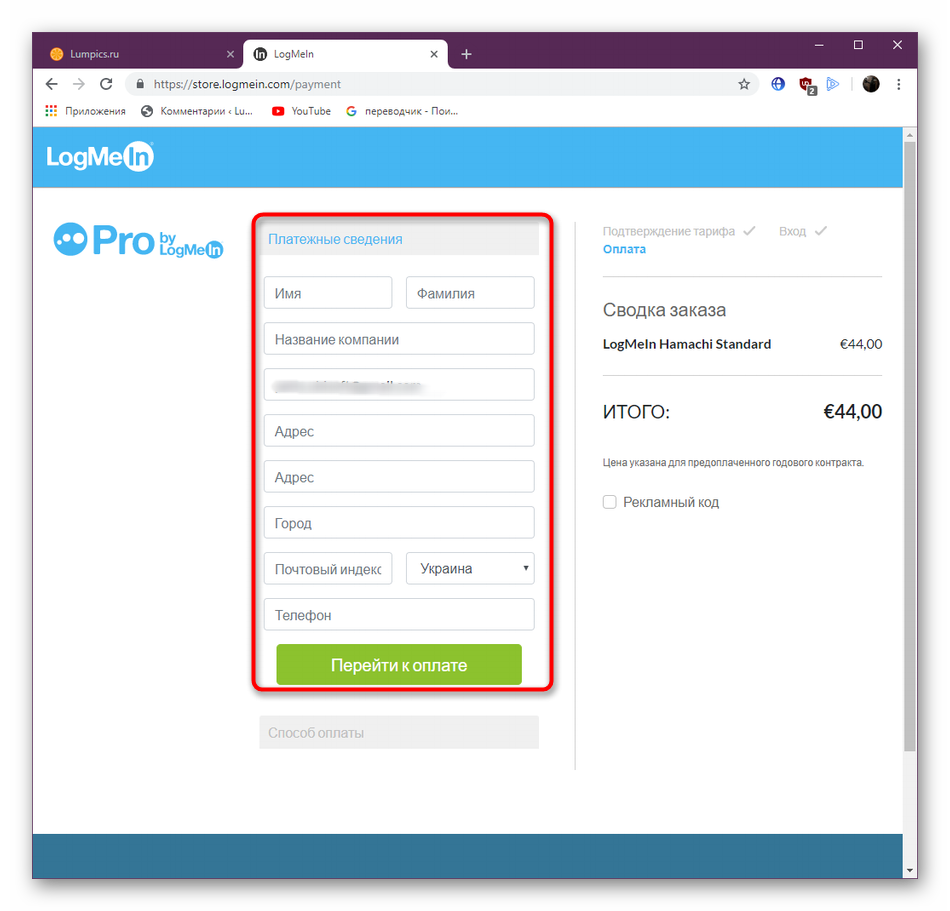Click the blue globe extension icon
Image resolution: width=950 pixels, height=911 pixels.
coord(778,84)
